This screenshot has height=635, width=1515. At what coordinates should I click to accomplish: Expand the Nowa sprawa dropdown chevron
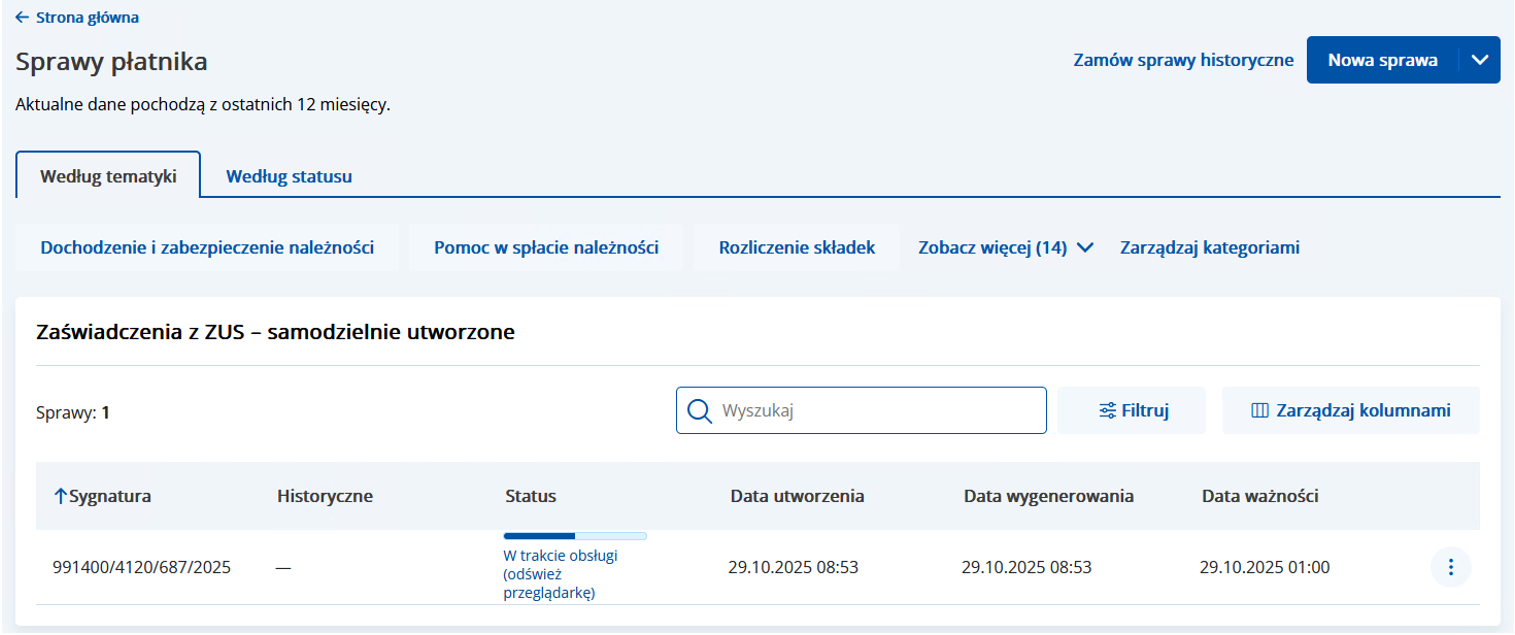tap(1479, 59)
